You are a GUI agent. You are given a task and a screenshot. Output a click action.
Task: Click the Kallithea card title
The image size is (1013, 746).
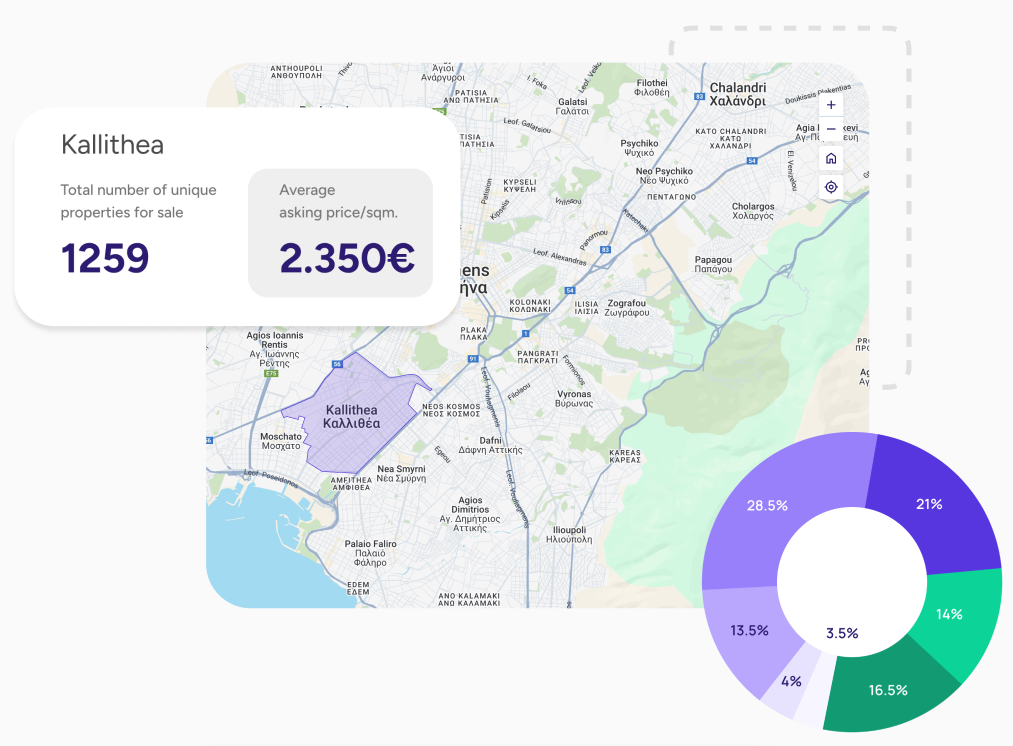pyautogui.click(x=112, y=145)
